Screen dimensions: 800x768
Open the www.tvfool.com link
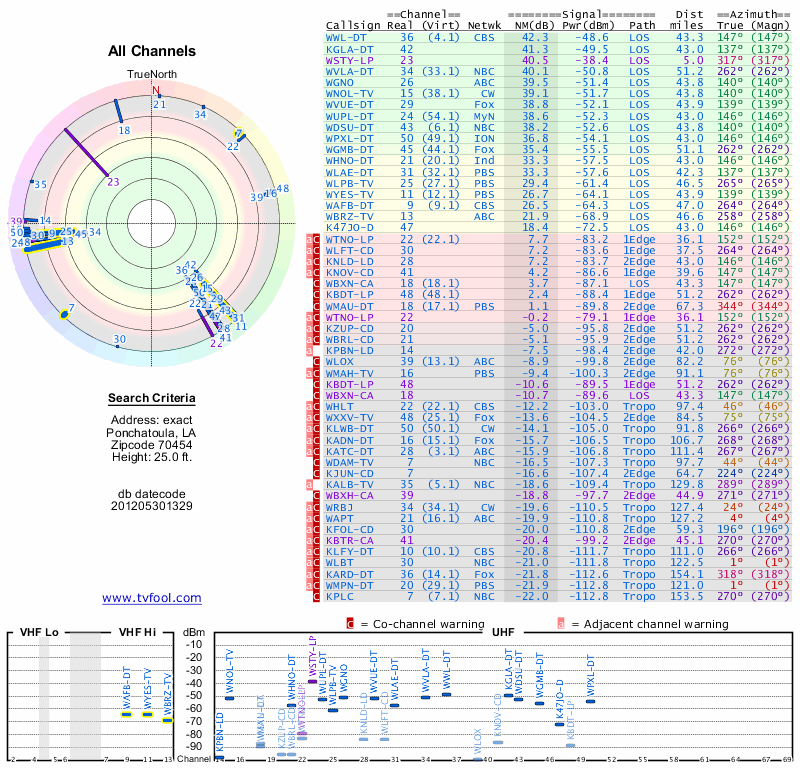point(152,598)
